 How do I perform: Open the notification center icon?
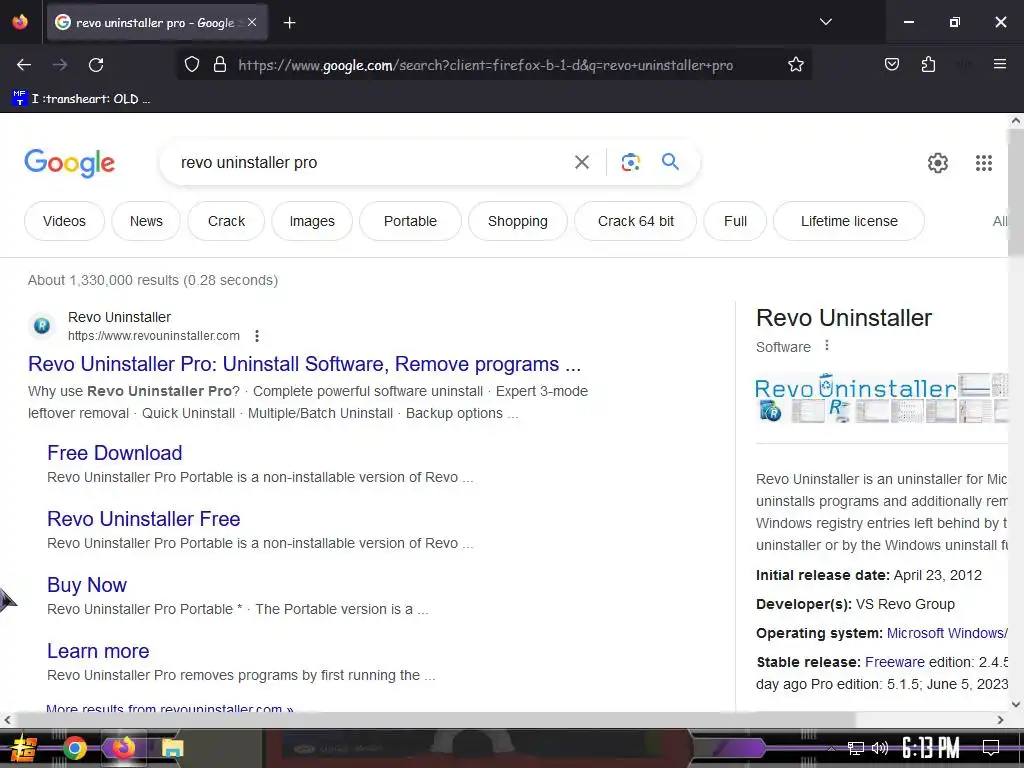(991, 748)
